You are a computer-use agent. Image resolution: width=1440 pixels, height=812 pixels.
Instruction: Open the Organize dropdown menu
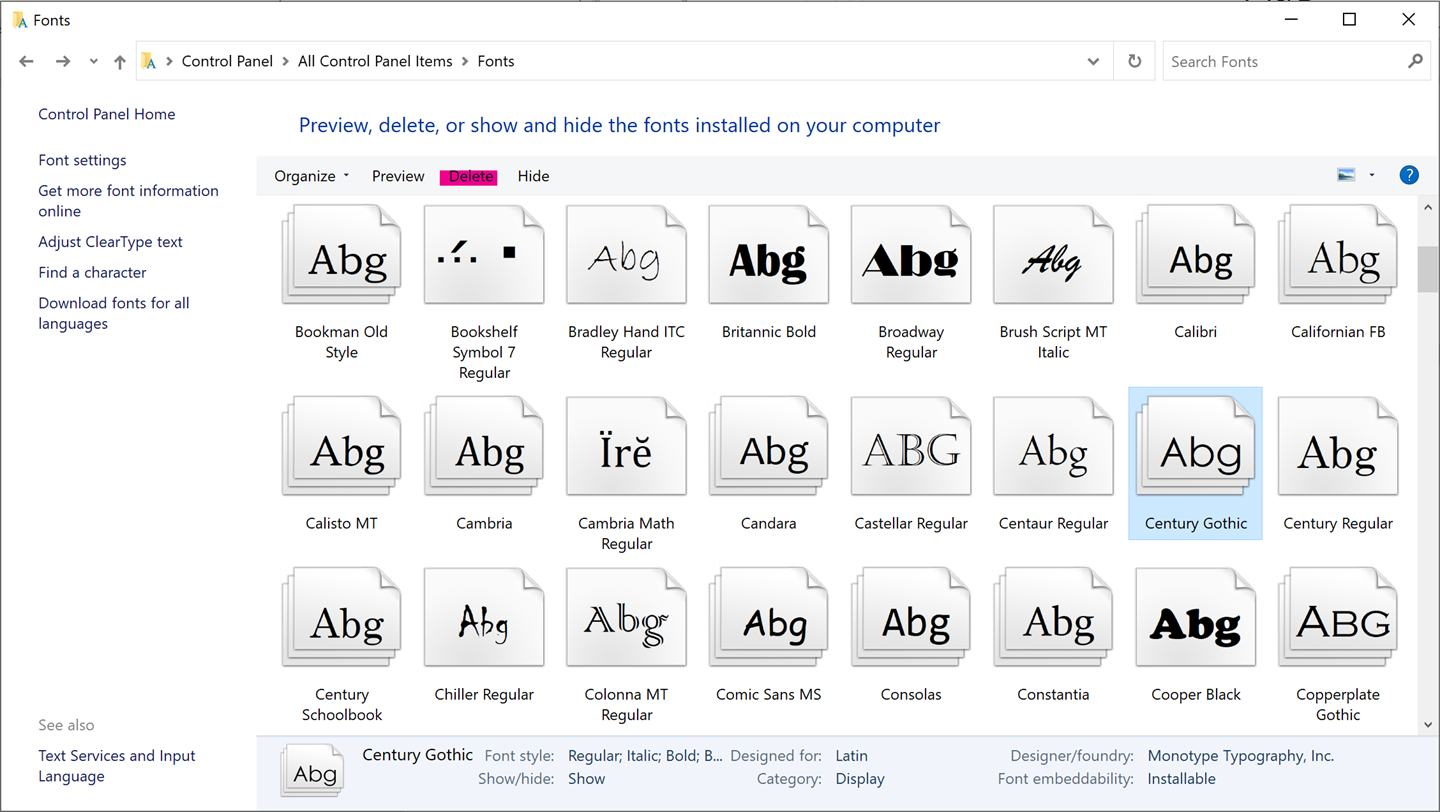312,176
